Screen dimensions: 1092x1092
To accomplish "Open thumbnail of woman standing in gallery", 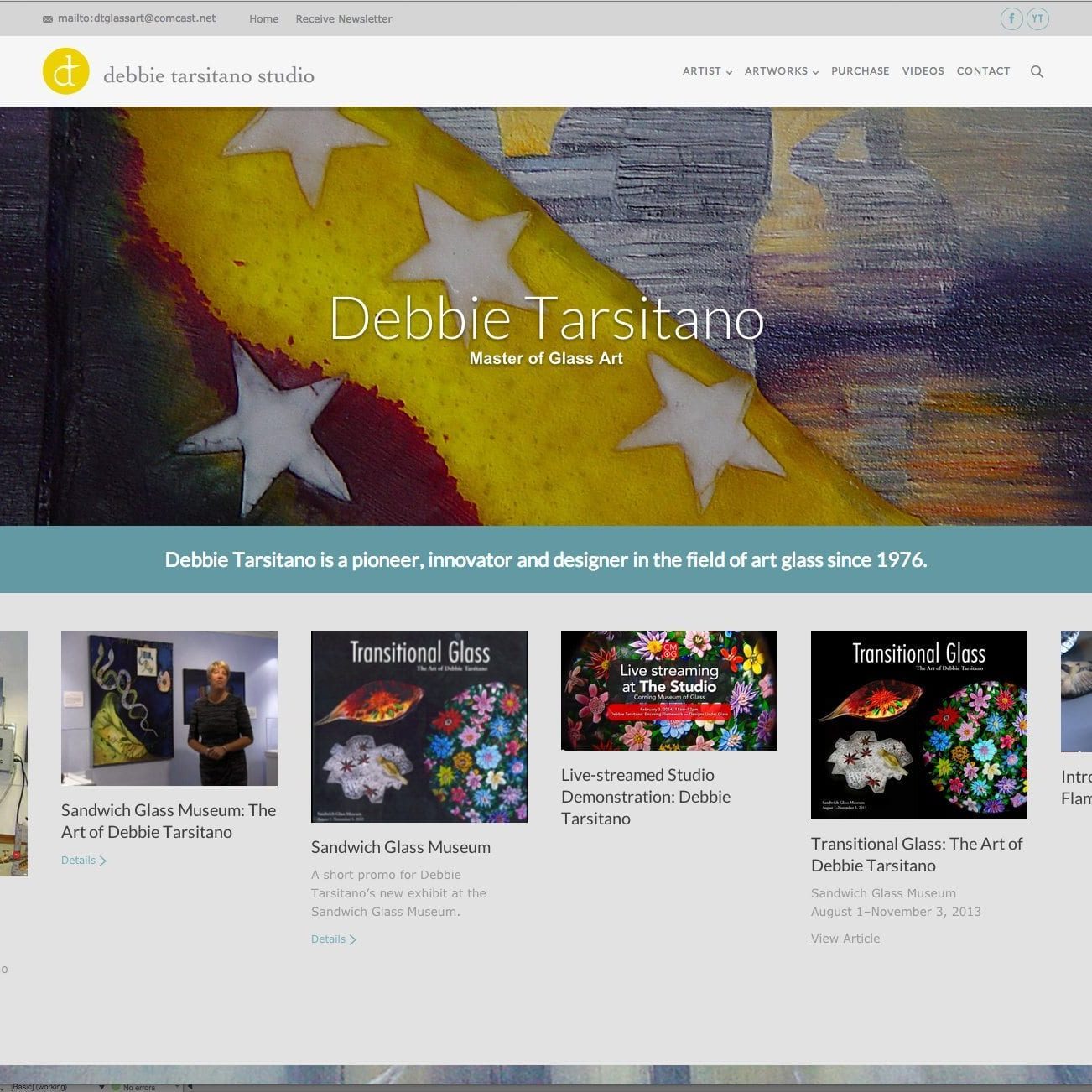I will click(169, 708).
